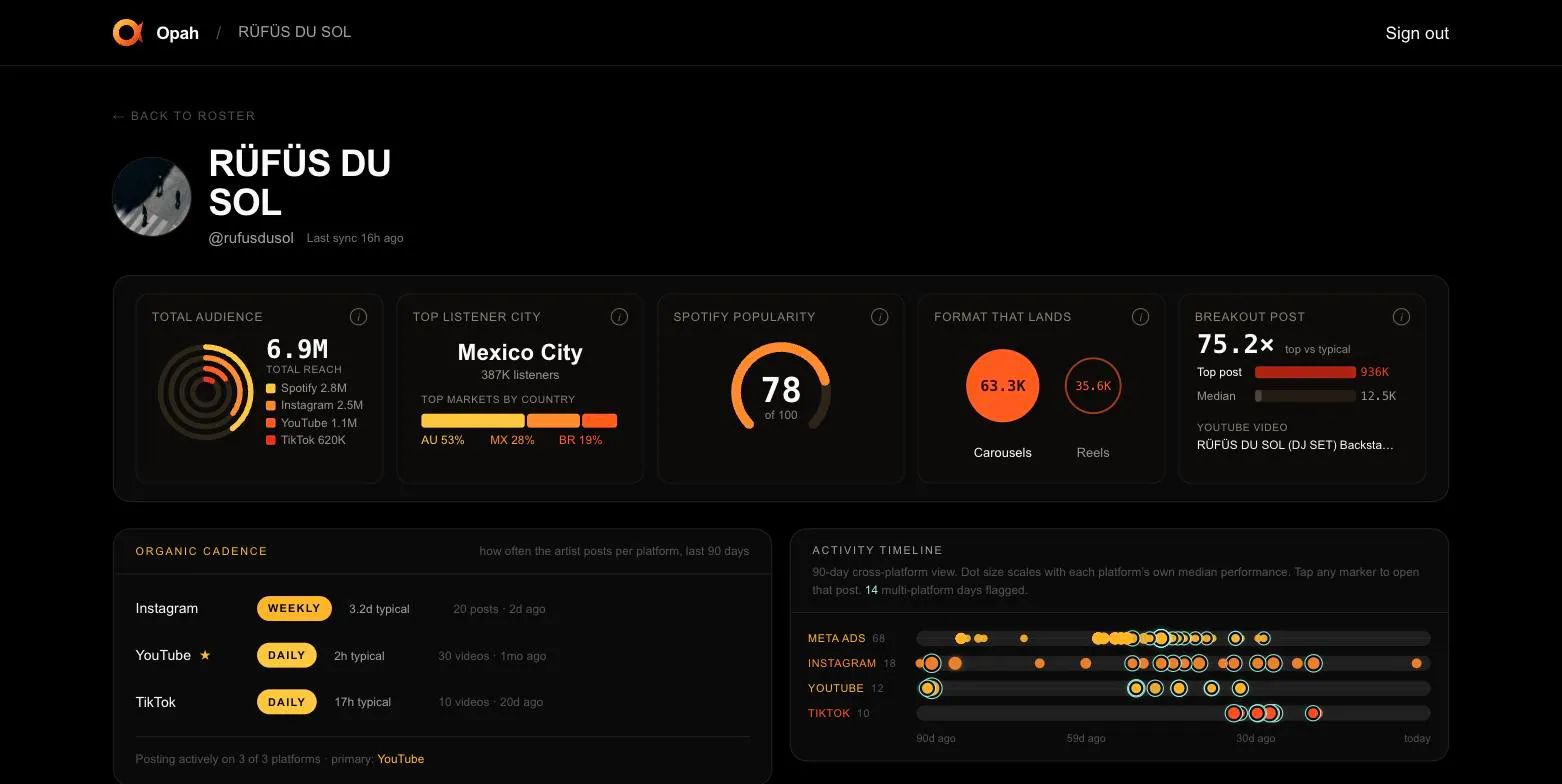Click the DAILY badge for YouTube

click(287, 655)
